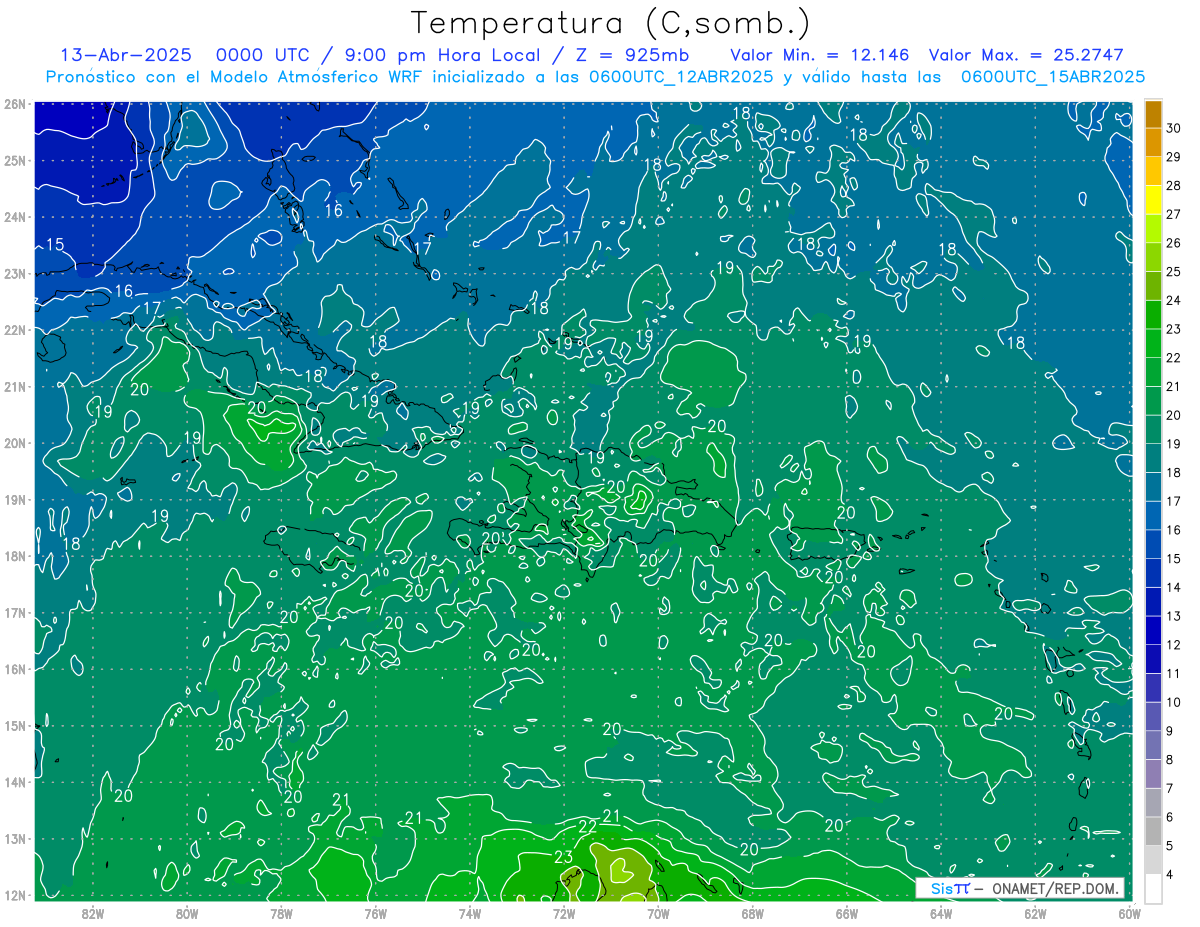The height and width of the screenshot is (927, 1200).
Task: Click latitude axis label '24N'
Action: (x=15, y=217)
